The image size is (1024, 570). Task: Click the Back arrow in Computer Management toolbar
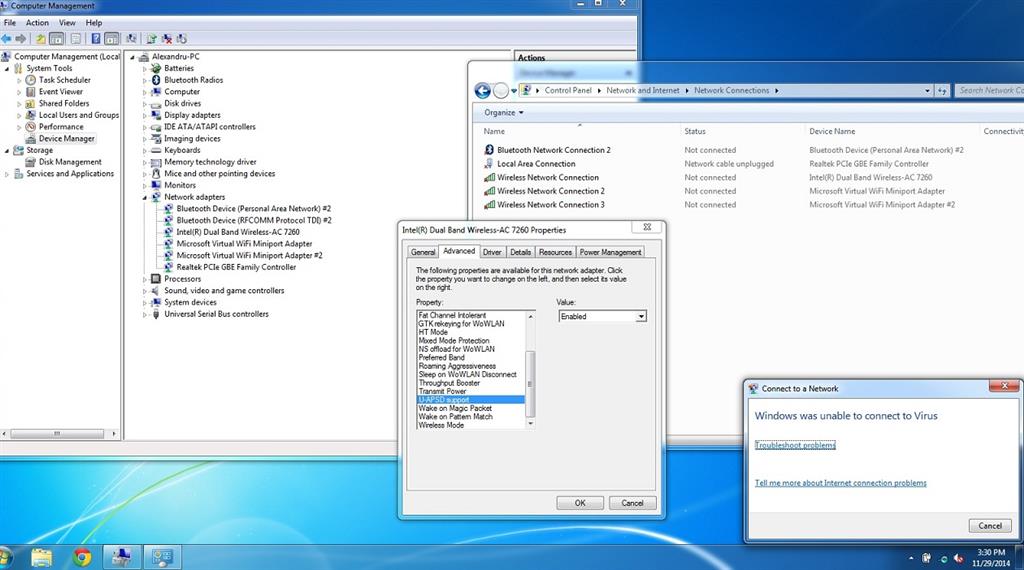coord(6,39)
